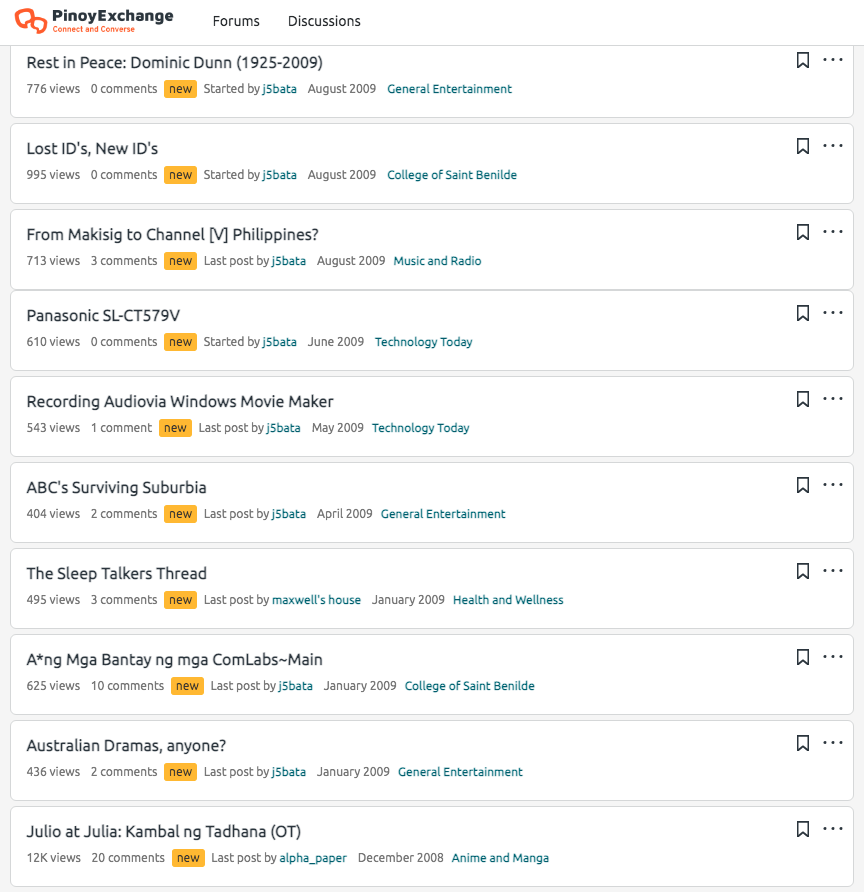Click "December 2008" date text
The width and height of the screenshot is (864, 892).
[400, 858]
